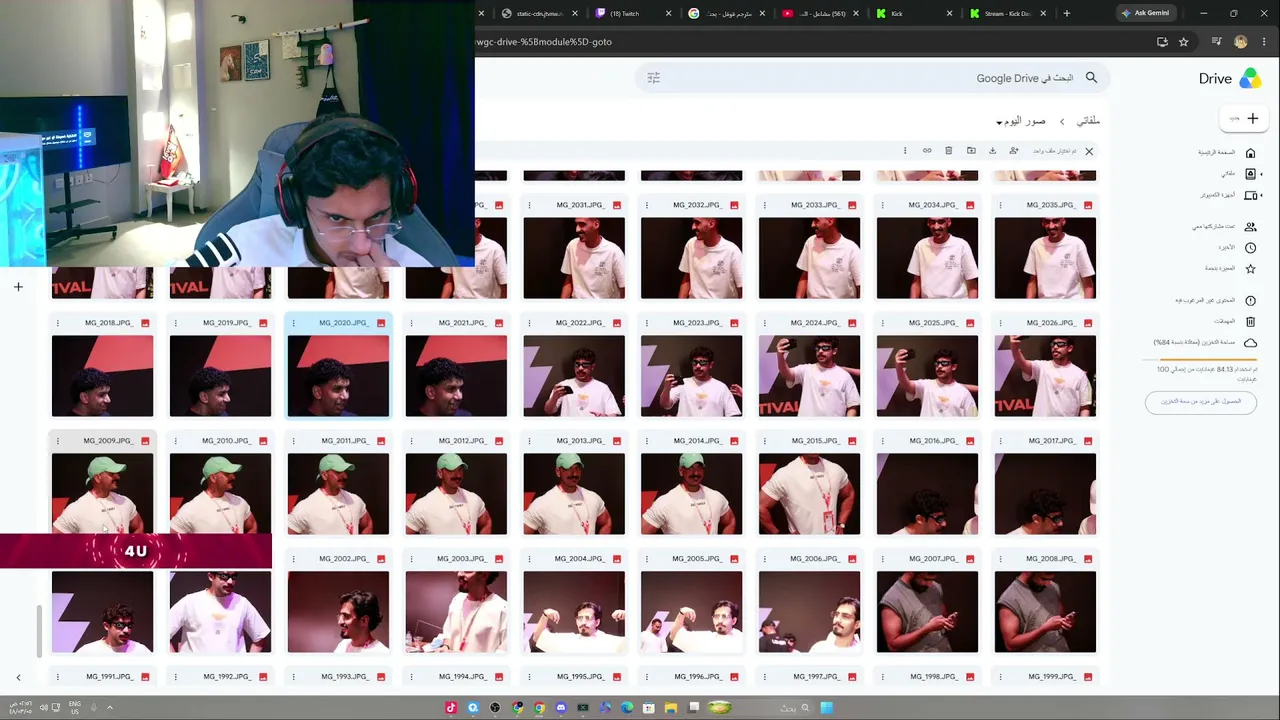The image size is (1280, 720).
Task: Click the Ask Gemini button
Action: point(1146,14)
